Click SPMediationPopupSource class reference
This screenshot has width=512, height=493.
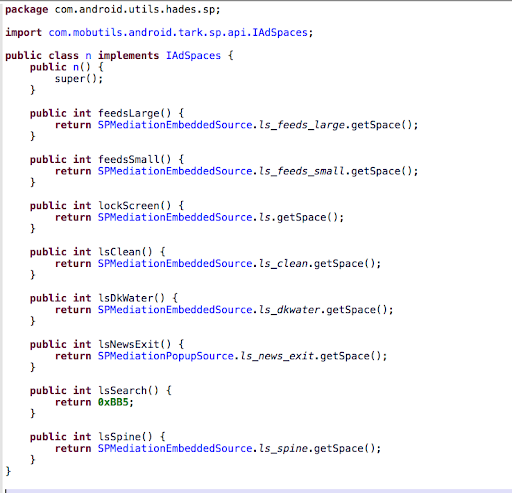[166, 356]
